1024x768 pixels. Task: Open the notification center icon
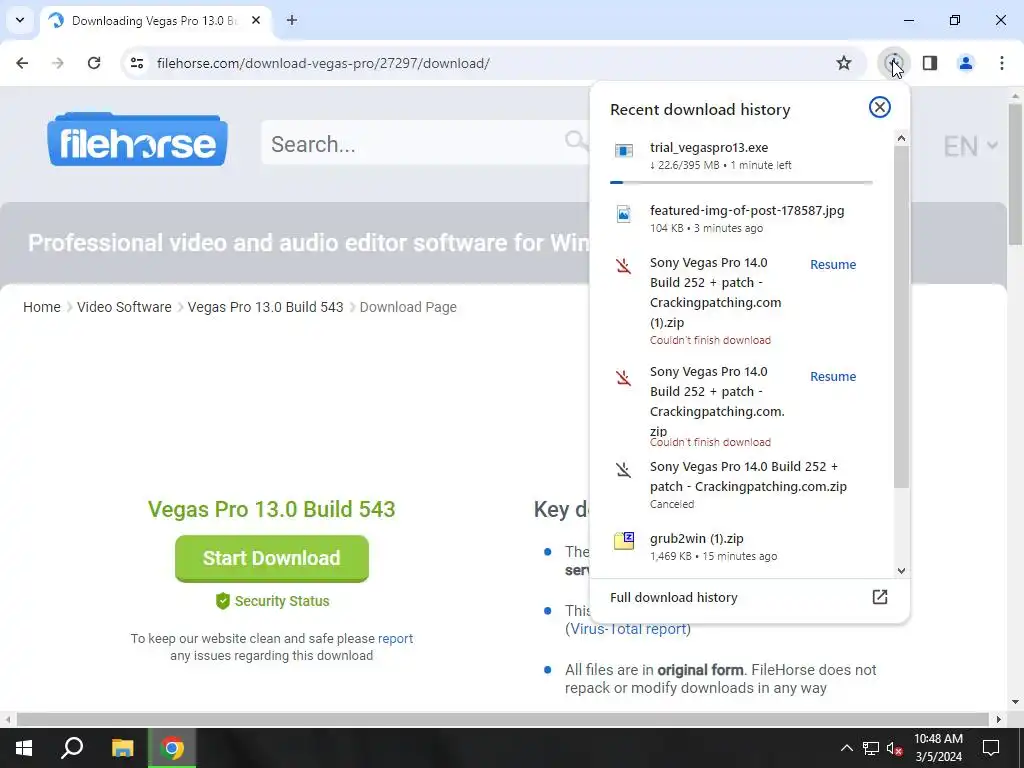tap(991, 748)
